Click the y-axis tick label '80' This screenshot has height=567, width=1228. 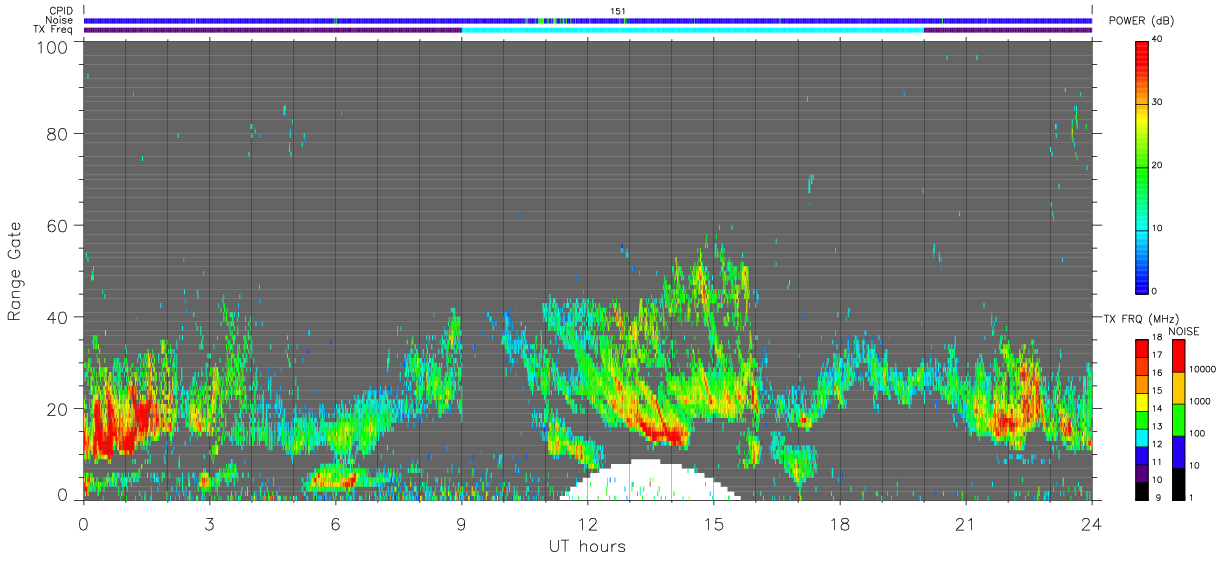[57, 133]
